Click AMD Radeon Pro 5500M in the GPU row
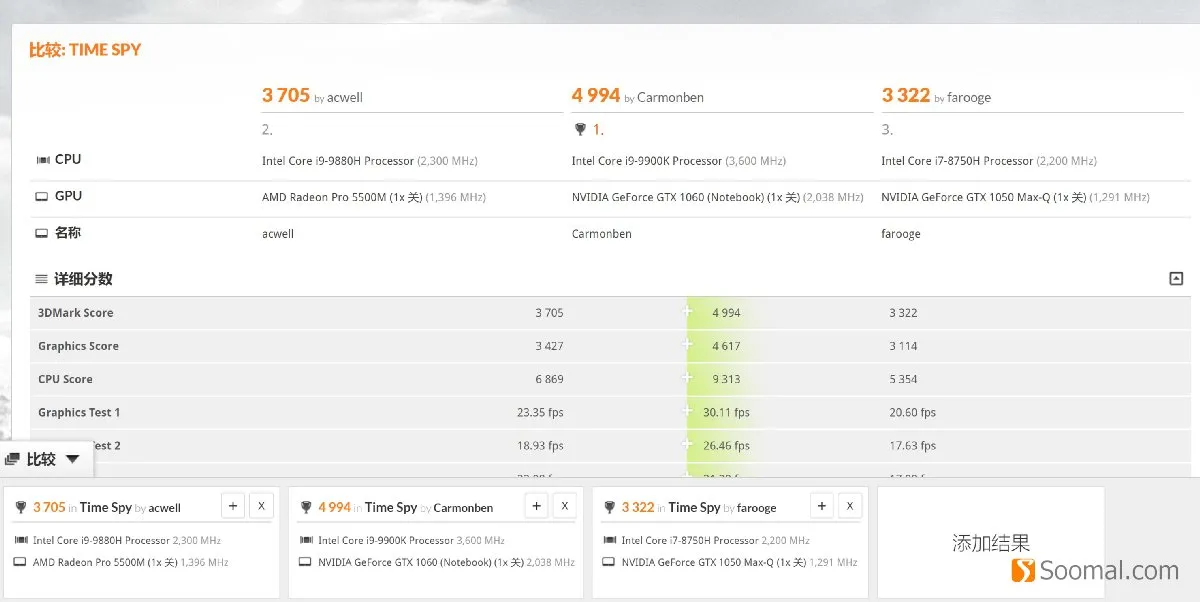 326,198
